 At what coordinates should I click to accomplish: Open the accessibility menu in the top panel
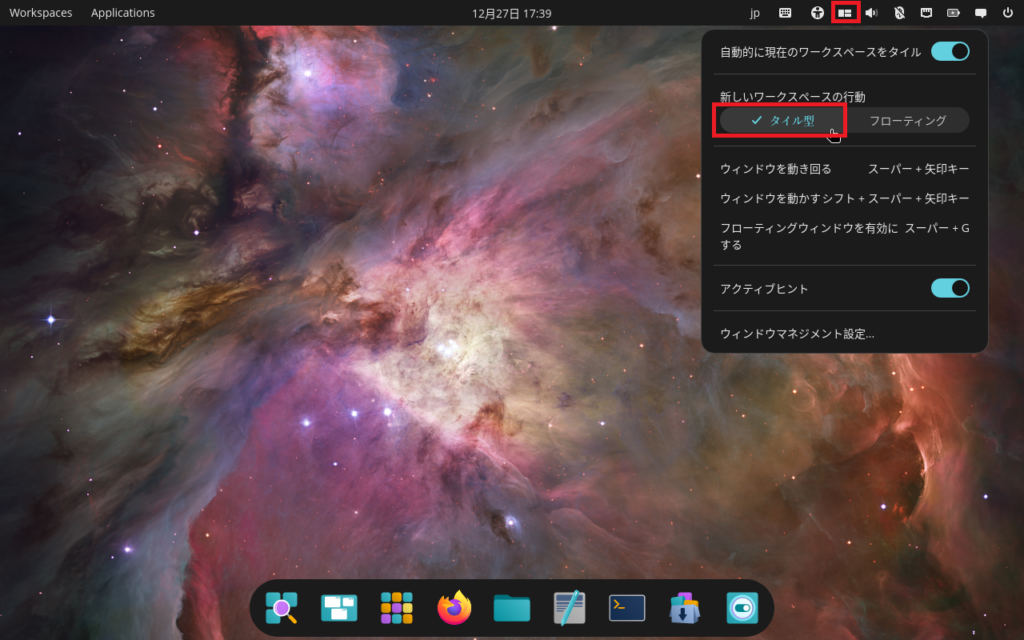817,13
